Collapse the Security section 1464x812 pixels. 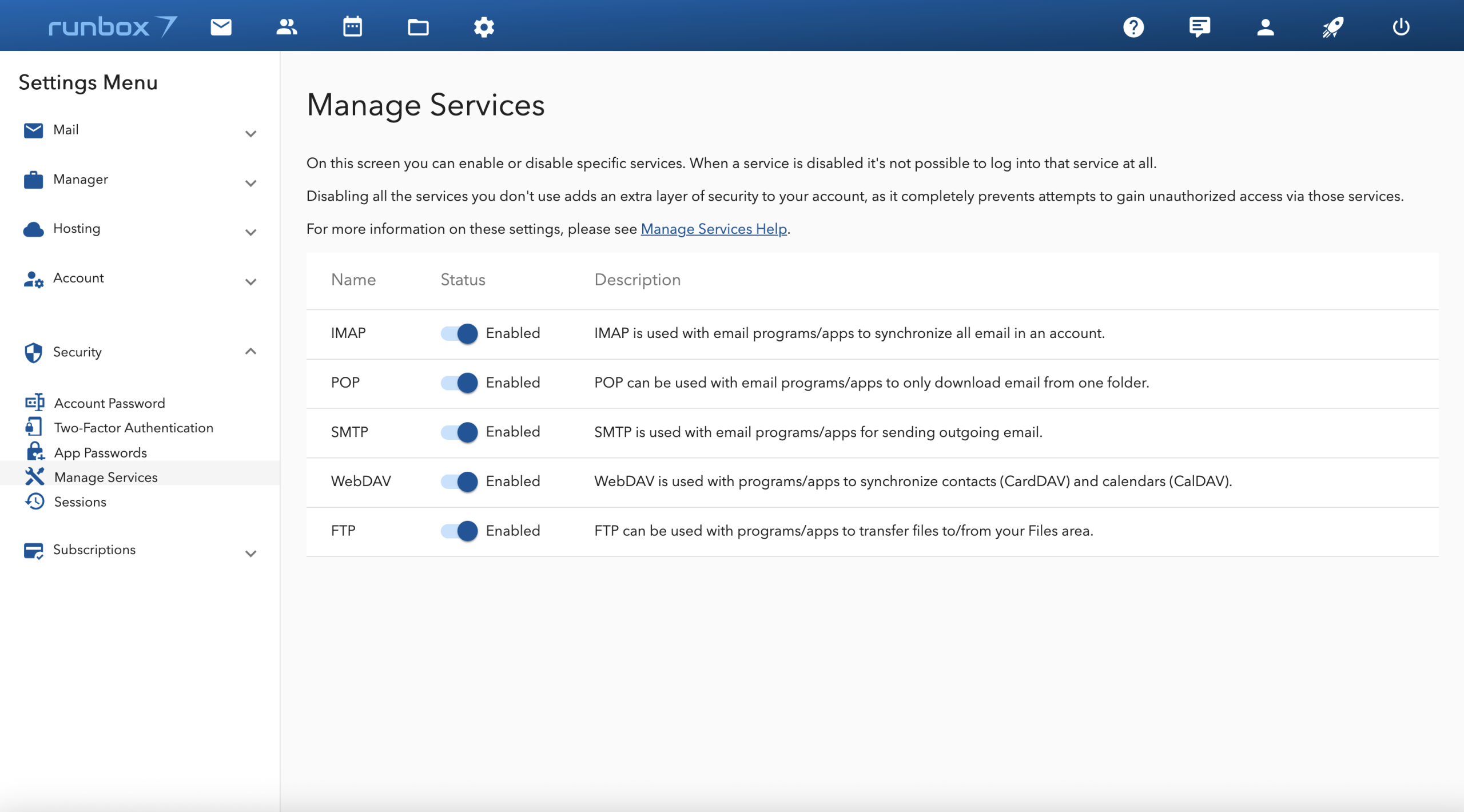pyautogui.click(x=250, y=351)
